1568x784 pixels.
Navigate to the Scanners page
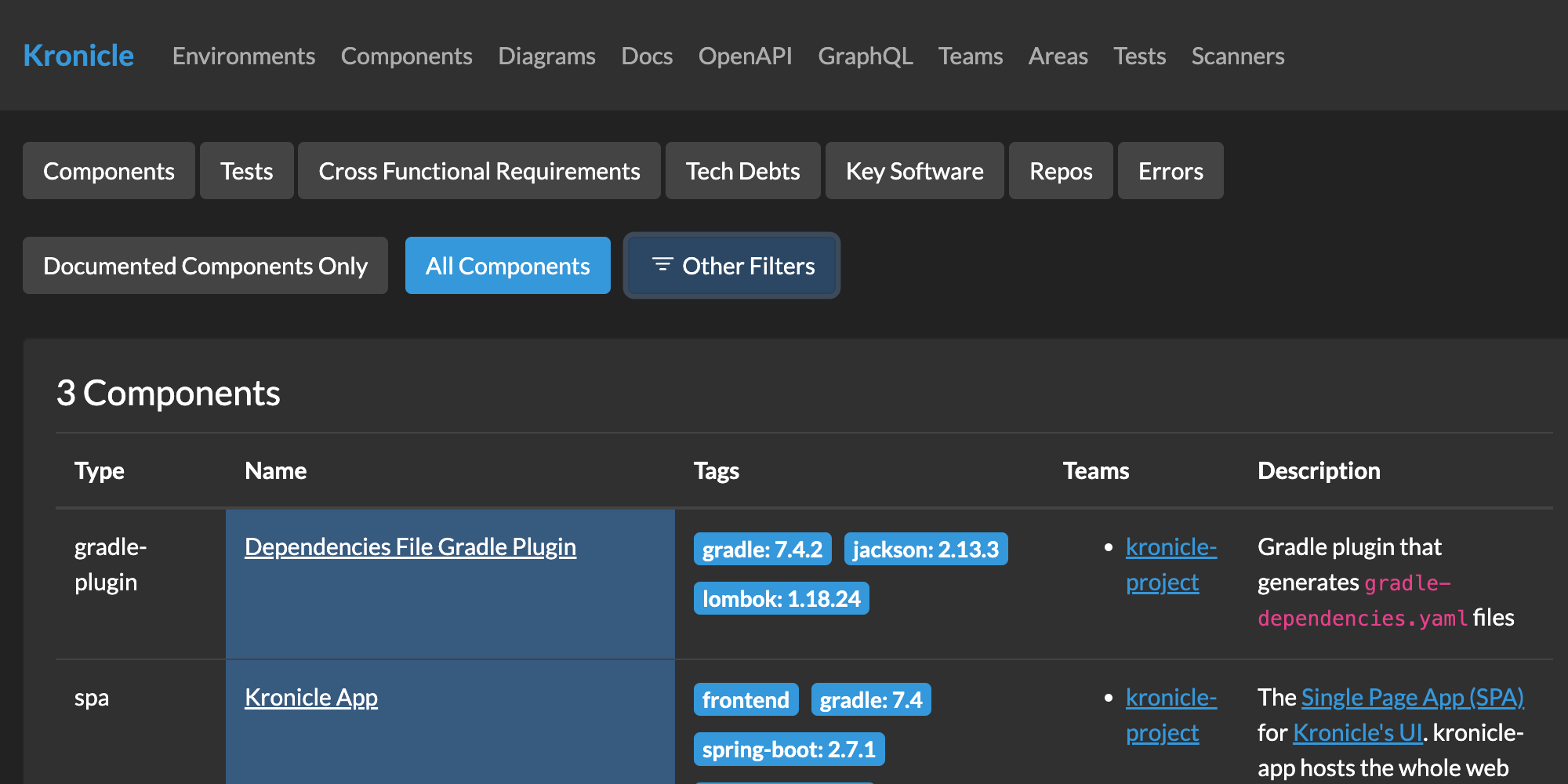(1237, 56)
